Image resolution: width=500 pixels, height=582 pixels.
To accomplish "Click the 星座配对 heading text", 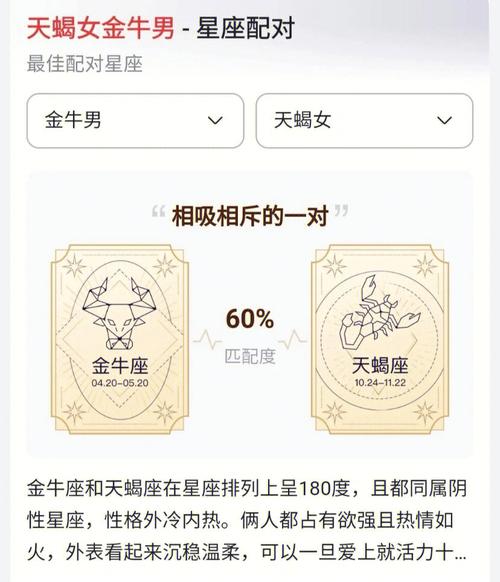I will tap(245, 29).
